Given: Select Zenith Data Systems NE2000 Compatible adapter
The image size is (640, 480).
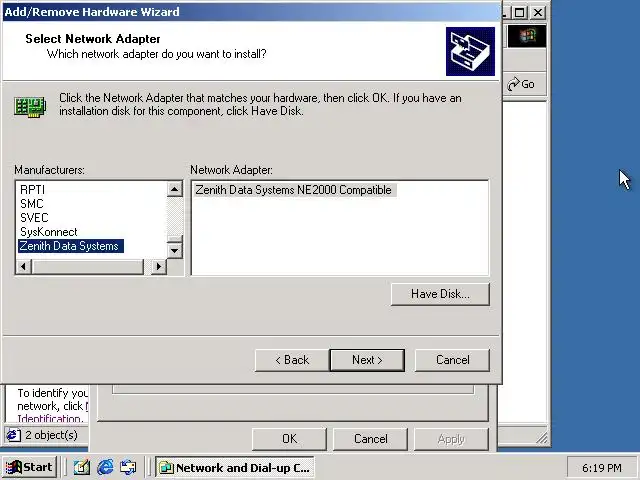Looking at the screenshot, I should (294, 190).
